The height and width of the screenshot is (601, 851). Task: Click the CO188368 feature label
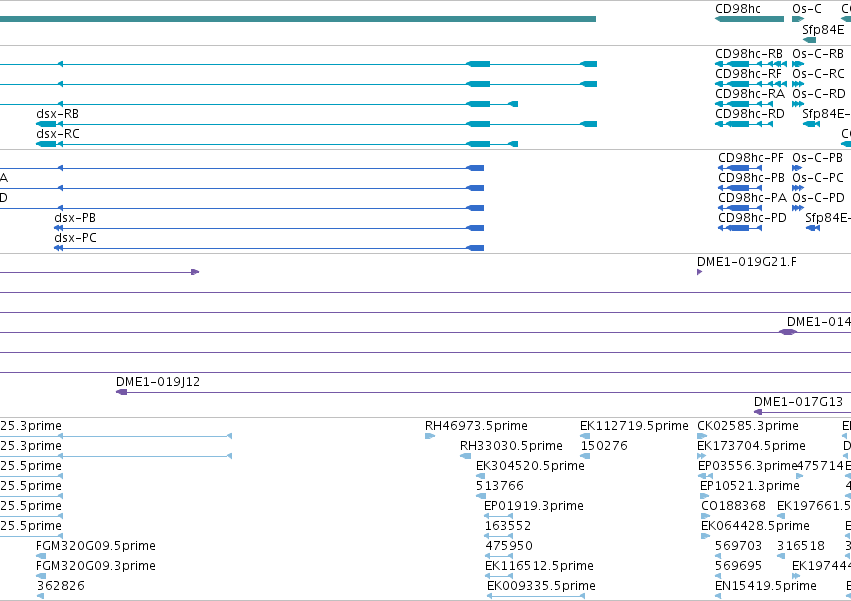coord(733,505)
